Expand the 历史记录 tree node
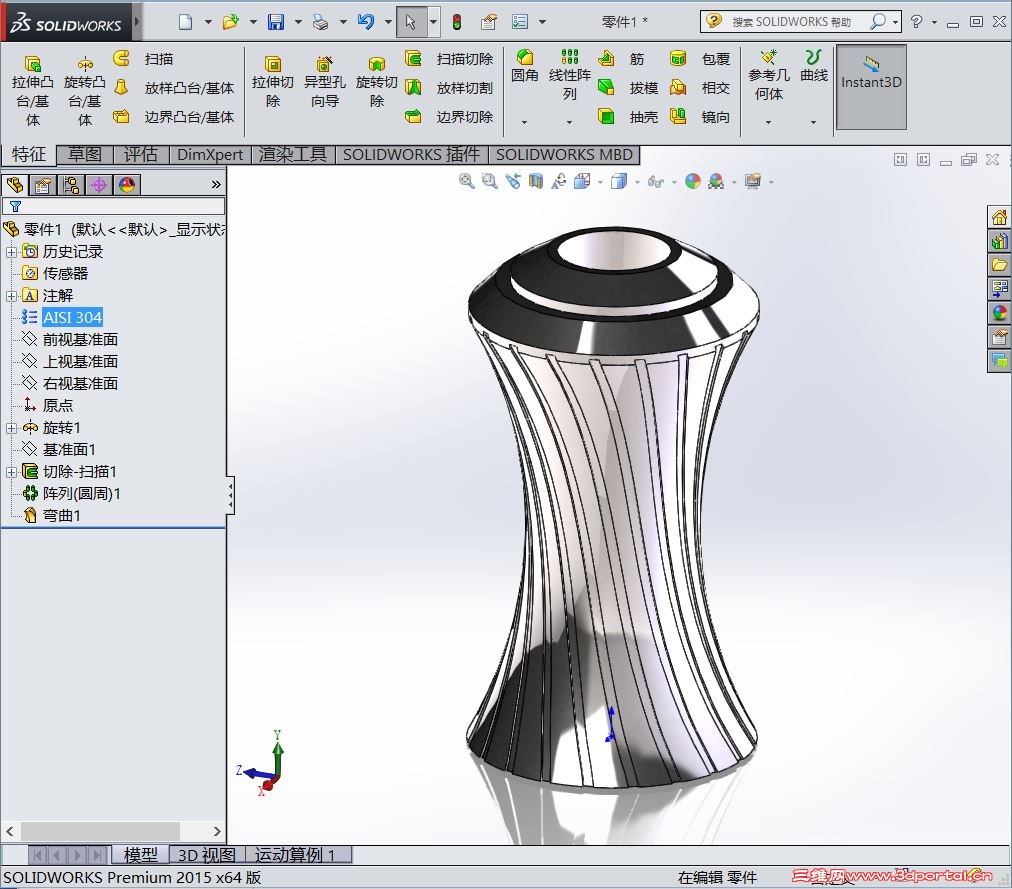 tap(11, 252)
